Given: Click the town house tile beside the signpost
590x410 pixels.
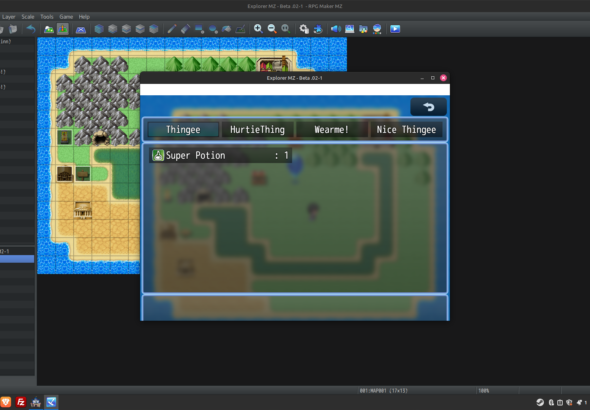Looking at the screenshot, I should 65,174.
